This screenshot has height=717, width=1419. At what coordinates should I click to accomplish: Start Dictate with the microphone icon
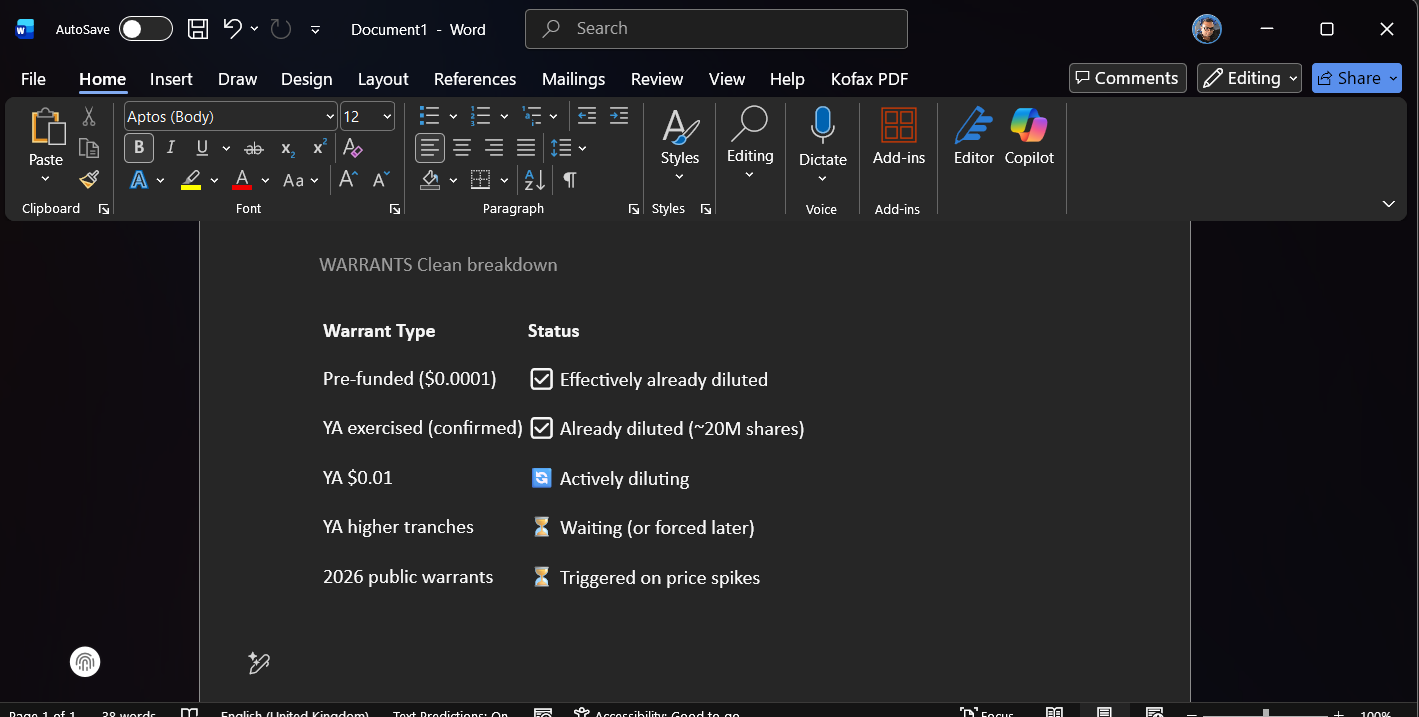(x=822, y=125)
